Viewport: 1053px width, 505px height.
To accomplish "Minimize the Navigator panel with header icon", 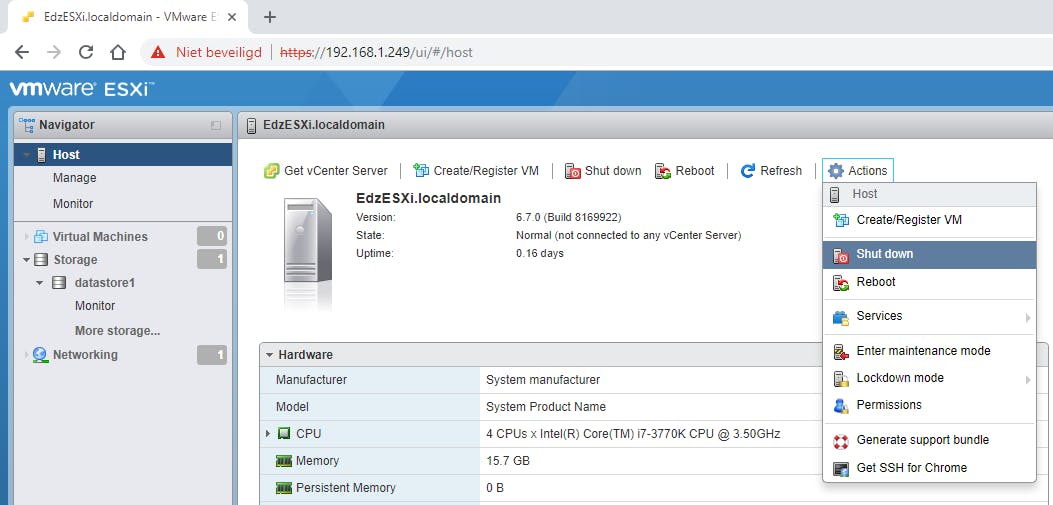I will tap(216, 126).
